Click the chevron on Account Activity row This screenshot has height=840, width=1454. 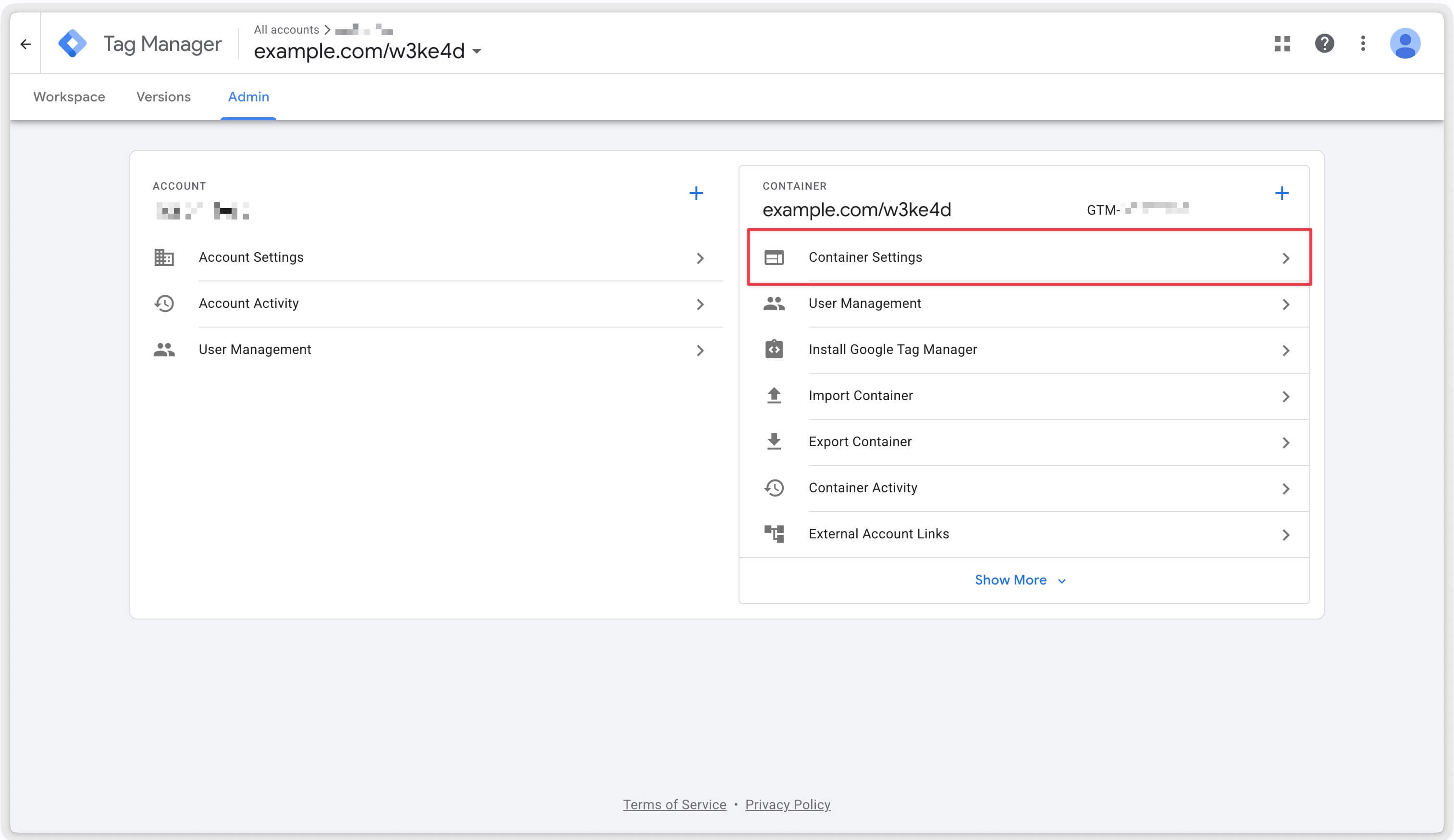[700, 304]
